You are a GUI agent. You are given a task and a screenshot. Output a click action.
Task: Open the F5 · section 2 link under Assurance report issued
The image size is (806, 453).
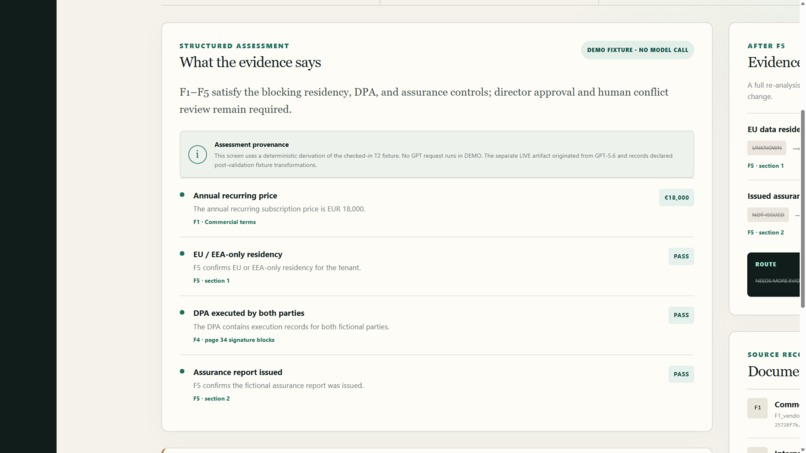tap(211, 398)
